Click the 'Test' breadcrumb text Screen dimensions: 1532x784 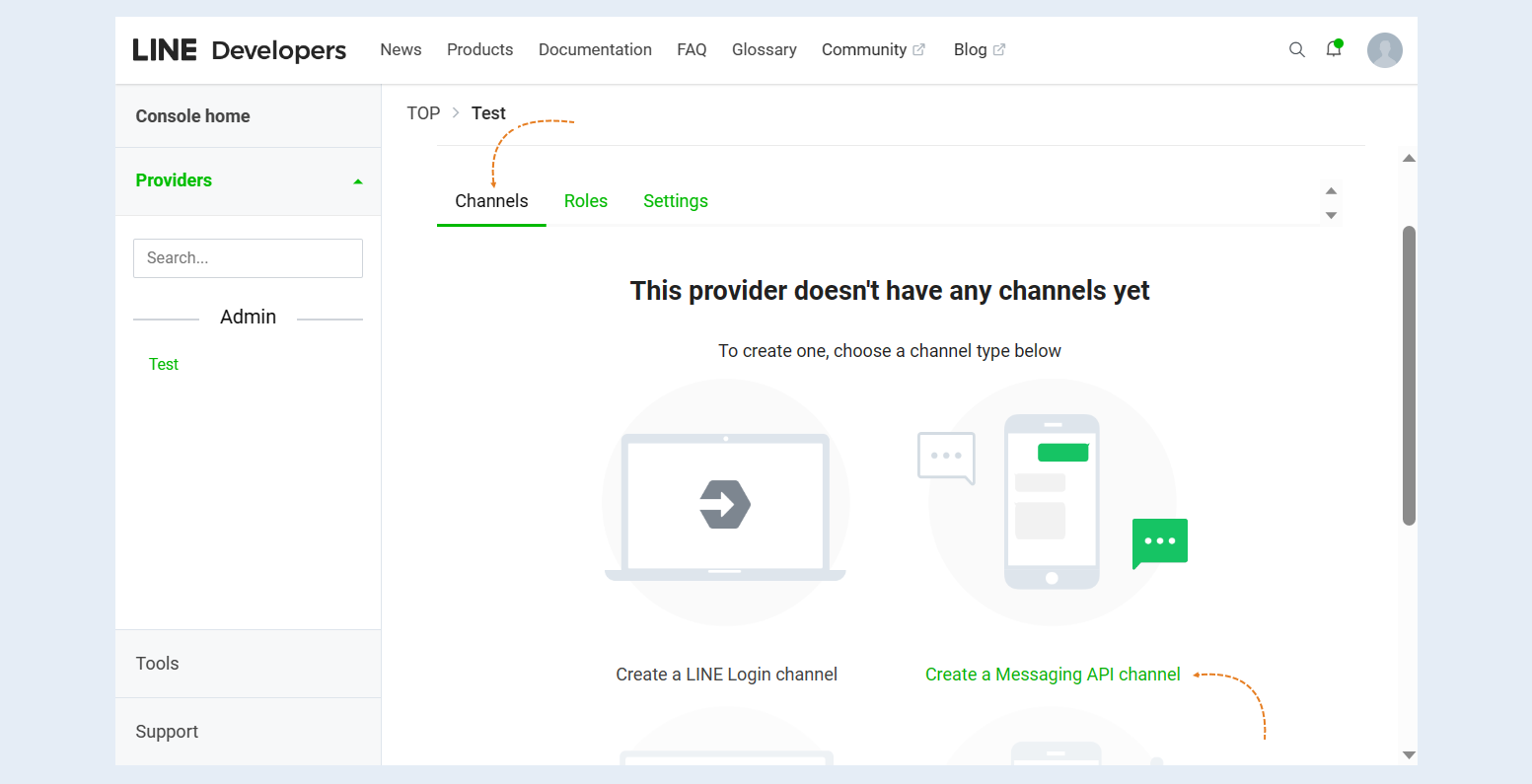[x=488, y=113]
